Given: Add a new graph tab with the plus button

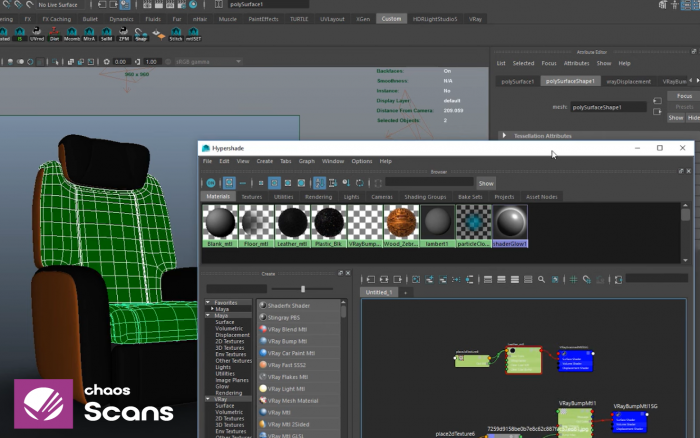Looking at the screenshot, I should point(405,292).
